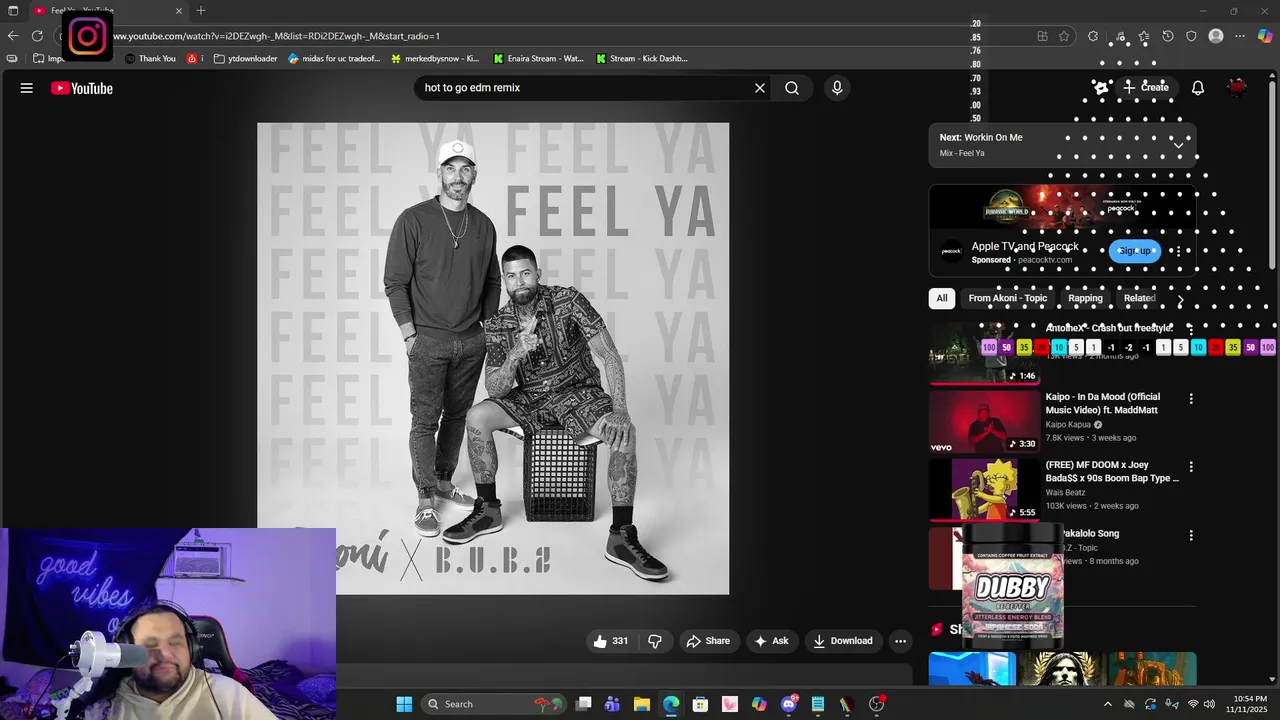Open a new browser tab
The width and height of the screenshot is (1280, 720).
(201, 10)
